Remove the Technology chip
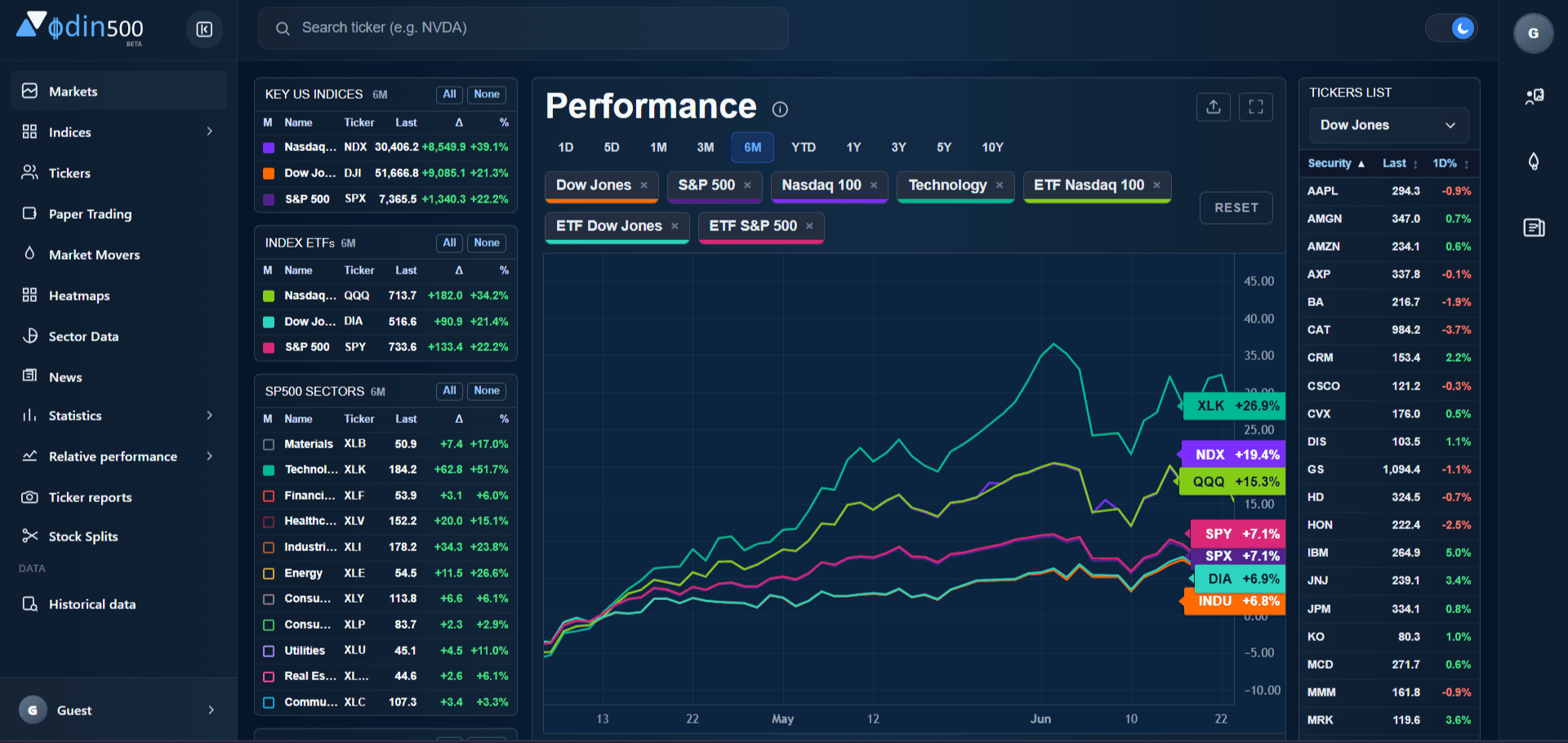1568x743 pixels. [x=1000, y=185]
